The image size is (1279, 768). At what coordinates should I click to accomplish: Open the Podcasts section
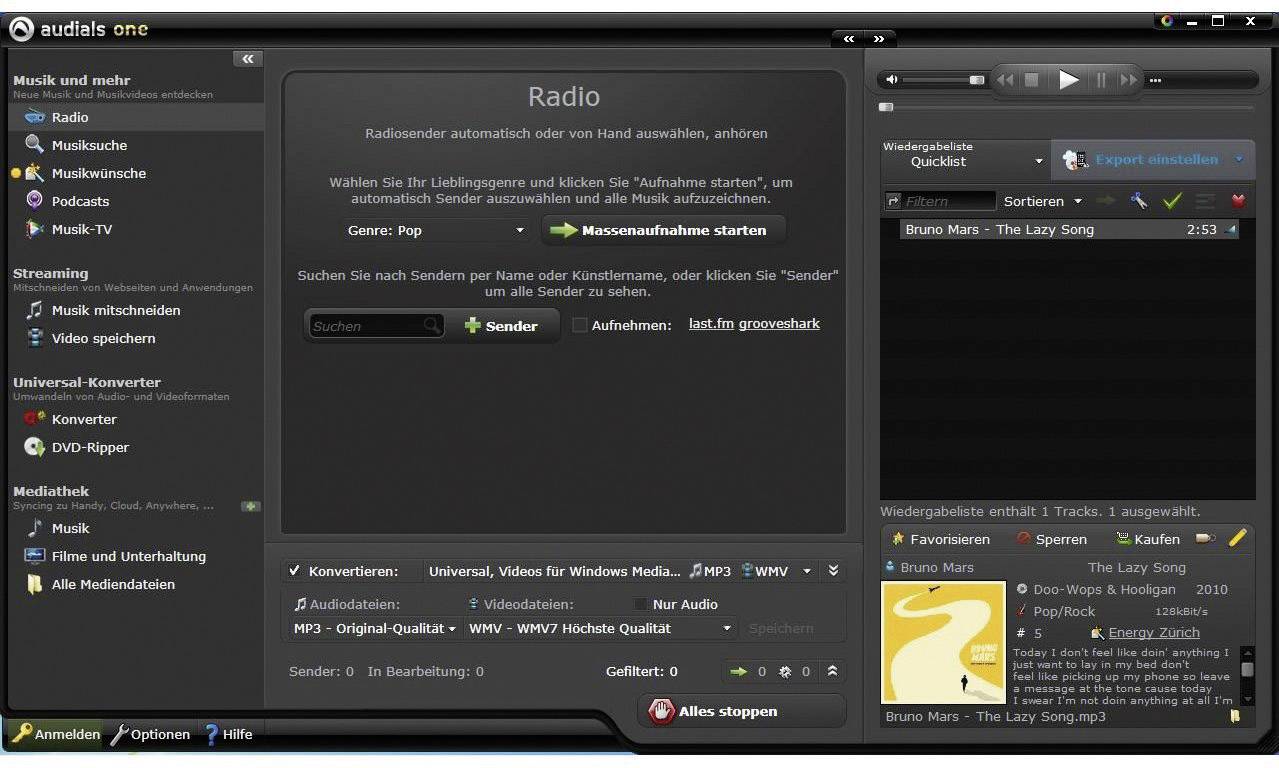(80, 201)
